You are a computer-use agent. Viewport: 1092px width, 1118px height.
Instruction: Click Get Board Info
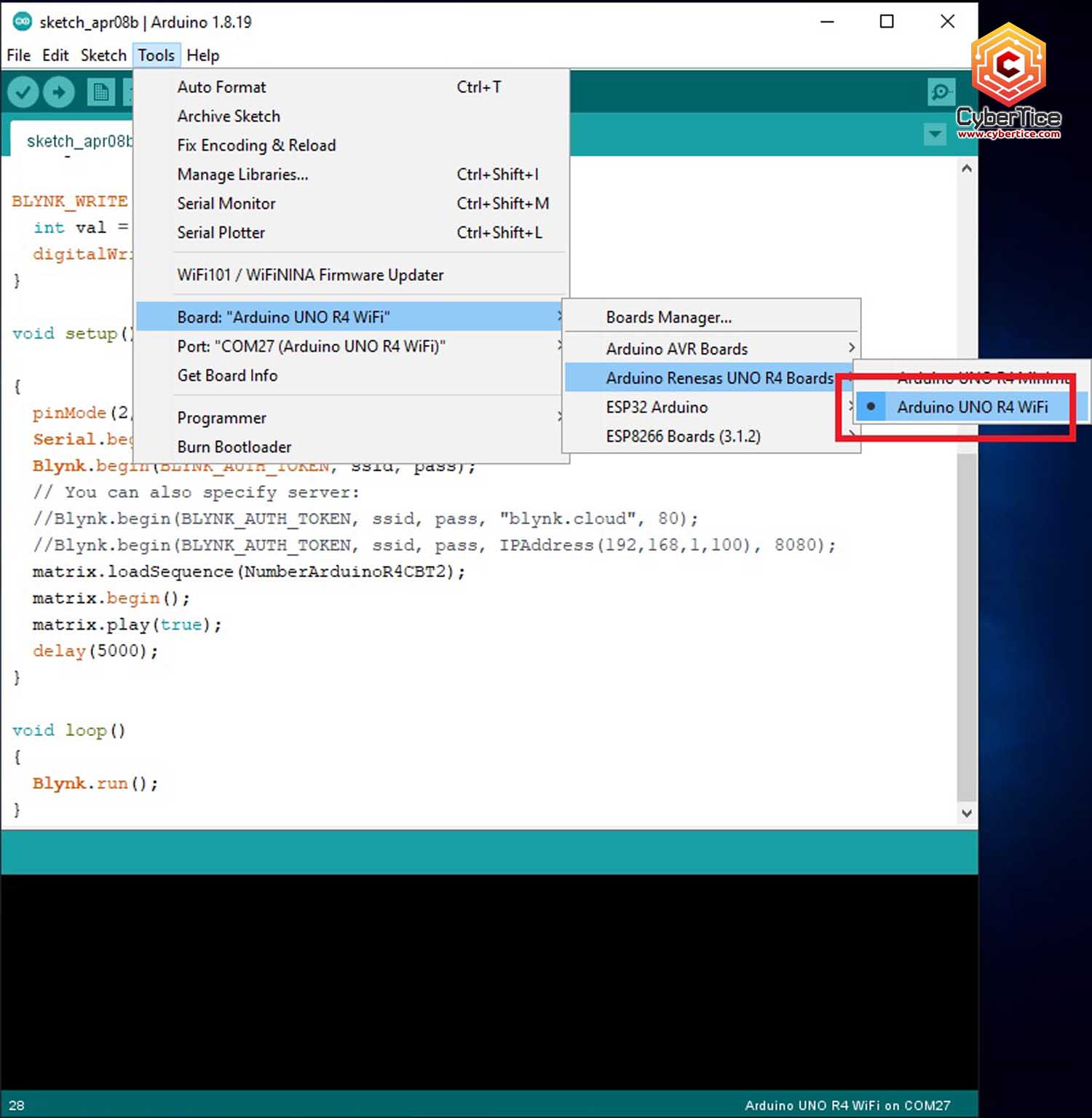pos(227,376)
